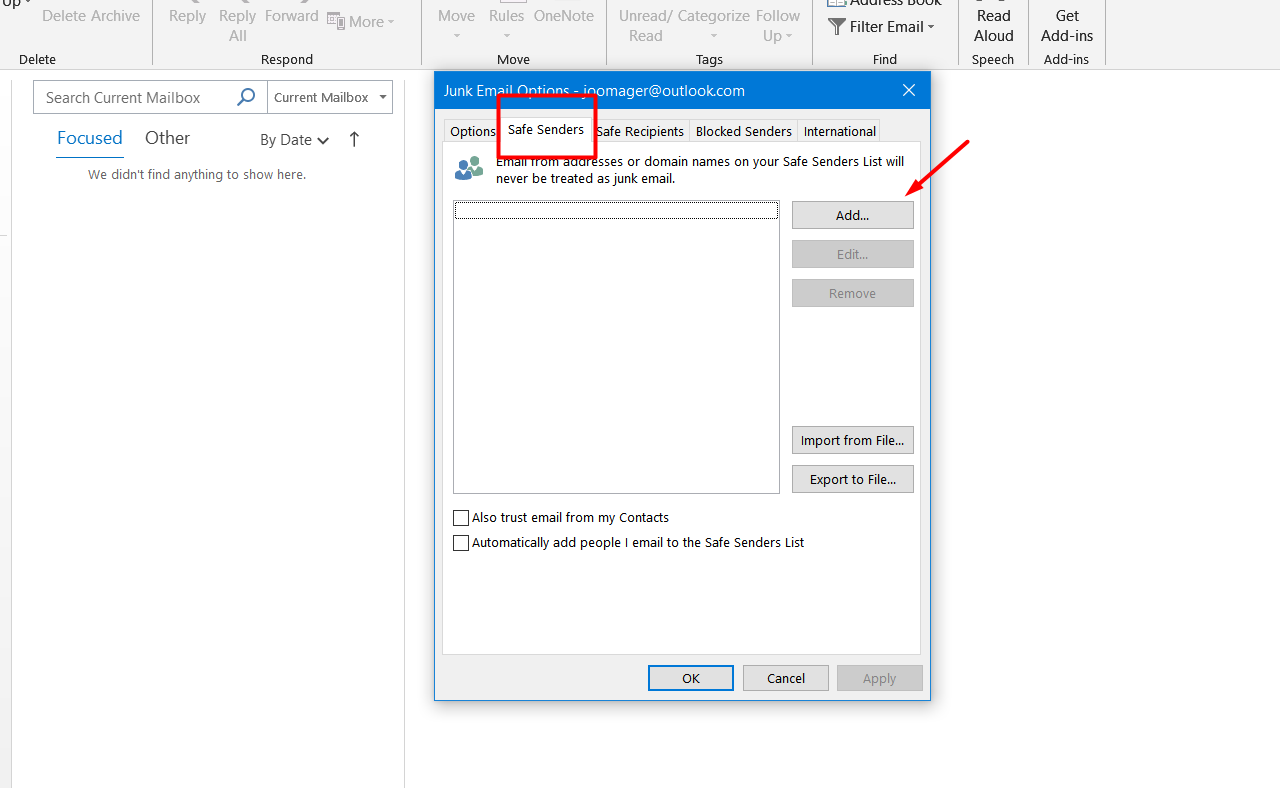Enable Also trust email from my Contacts

461,518
